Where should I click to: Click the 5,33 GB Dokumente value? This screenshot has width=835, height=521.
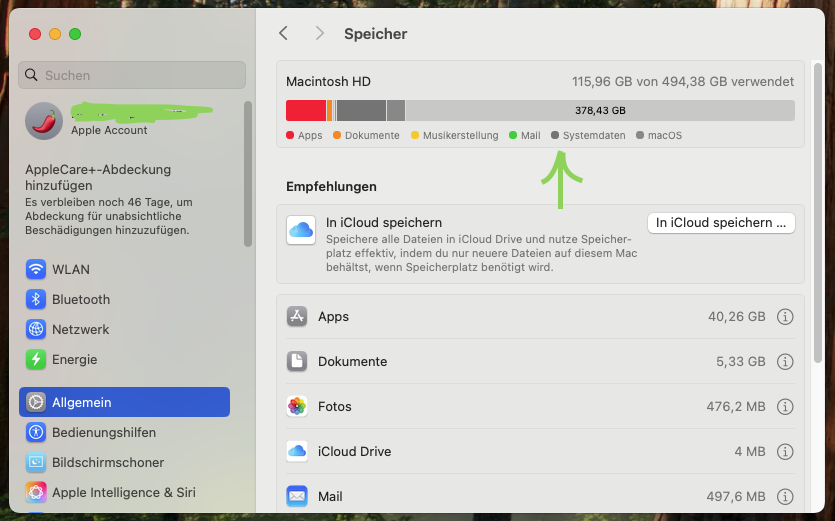point(740,362)
